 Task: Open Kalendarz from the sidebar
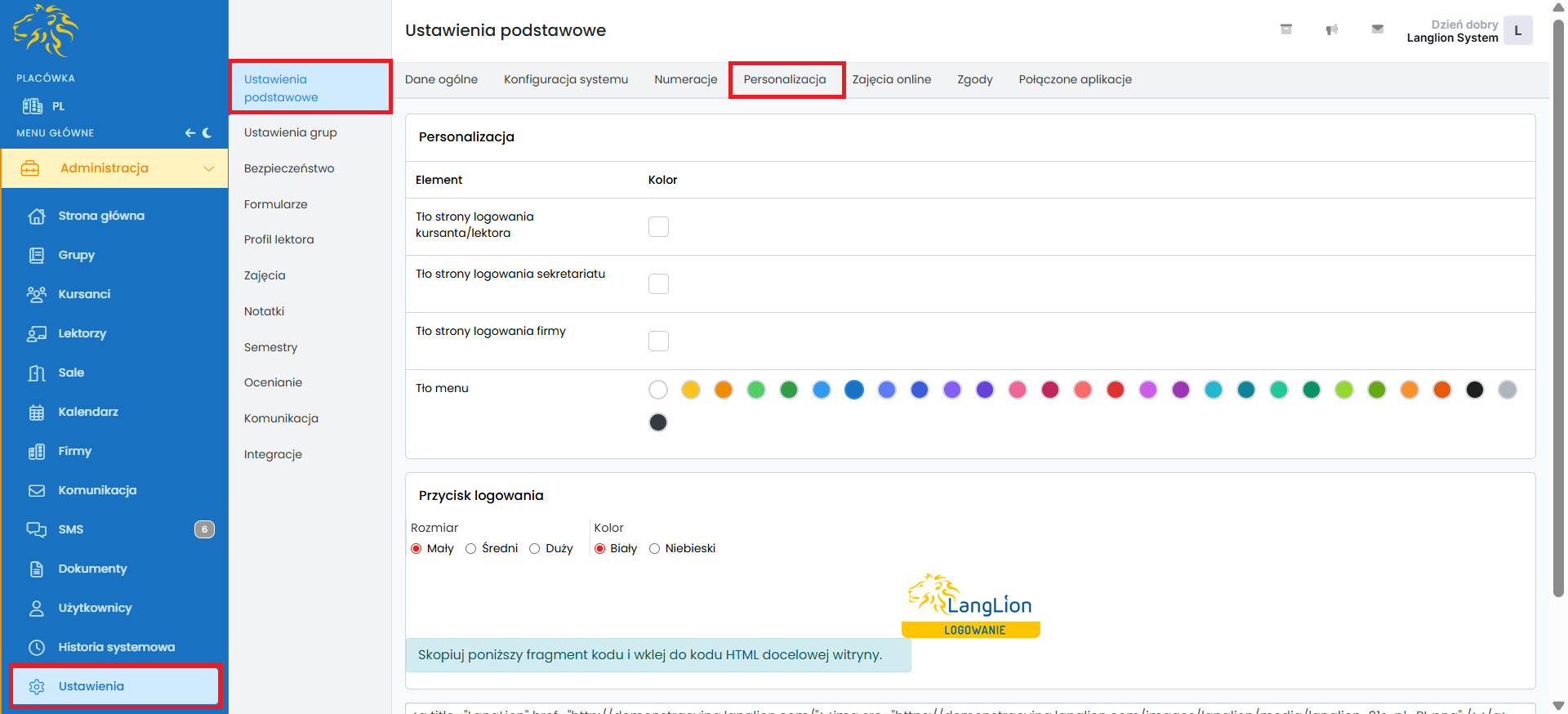(88, 412)
